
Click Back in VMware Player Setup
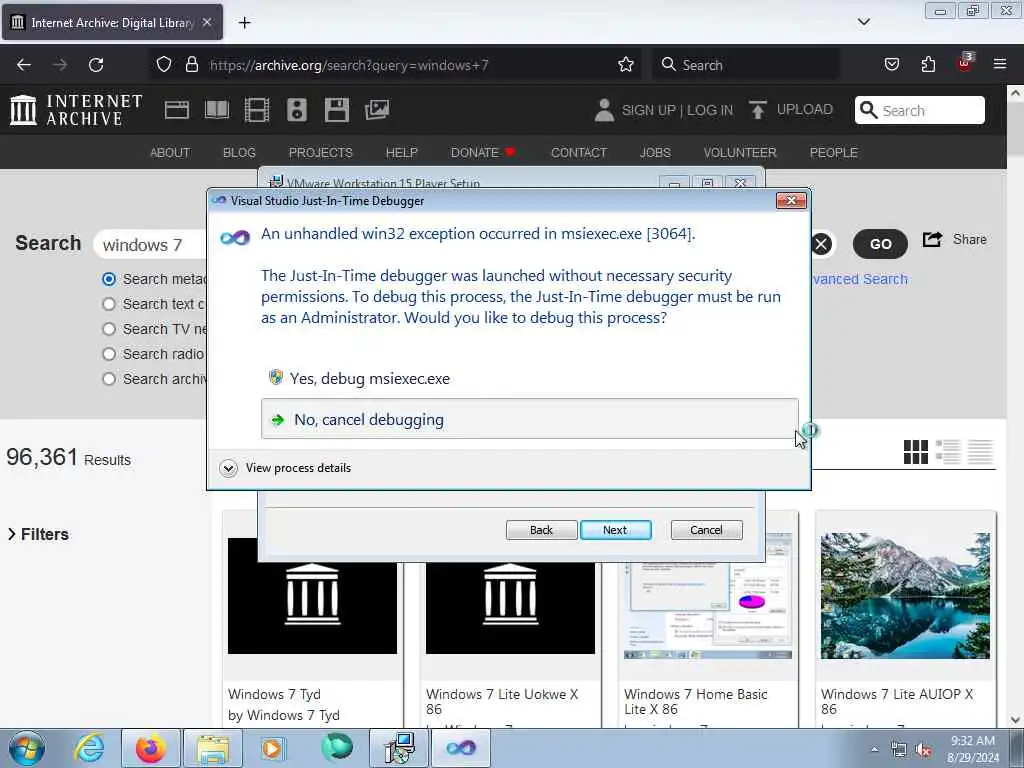541,530
